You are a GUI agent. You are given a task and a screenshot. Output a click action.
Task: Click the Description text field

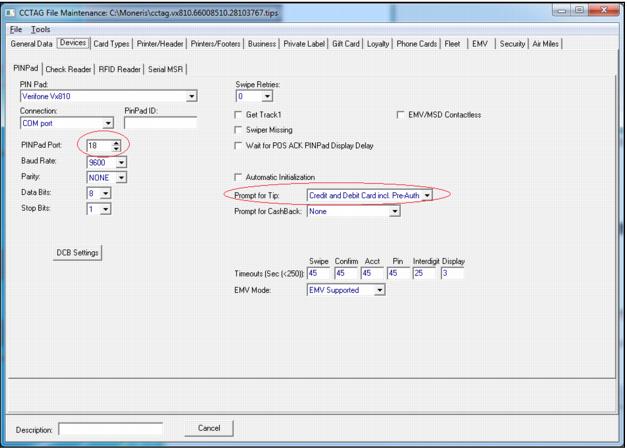(x=110, y=429)
